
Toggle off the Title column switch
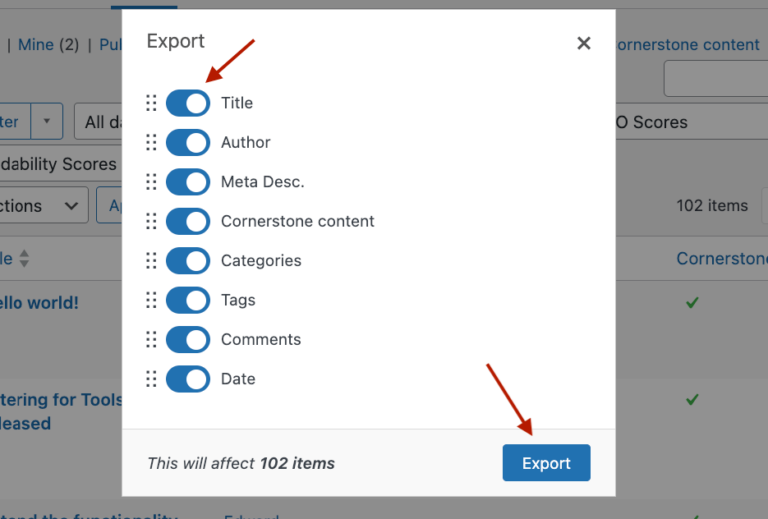pyautogui.click(x=188, y=103)
